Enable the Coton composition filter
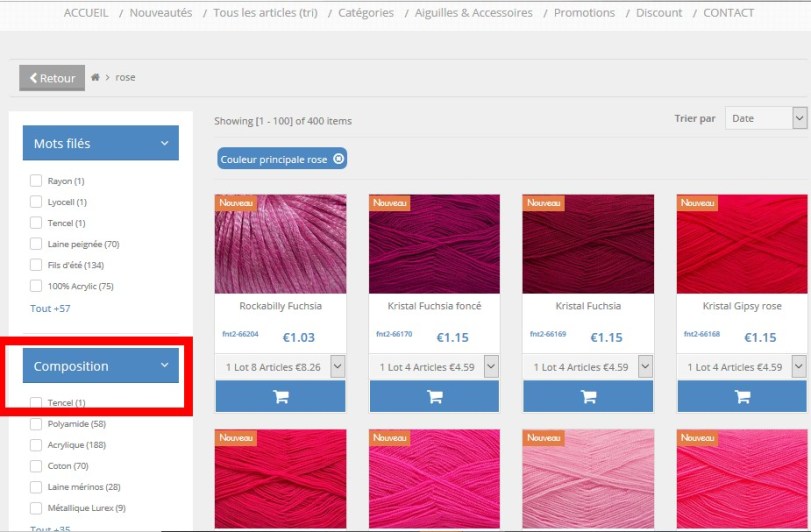The height and width of the screenshot is (532, 811). (36, 466)
